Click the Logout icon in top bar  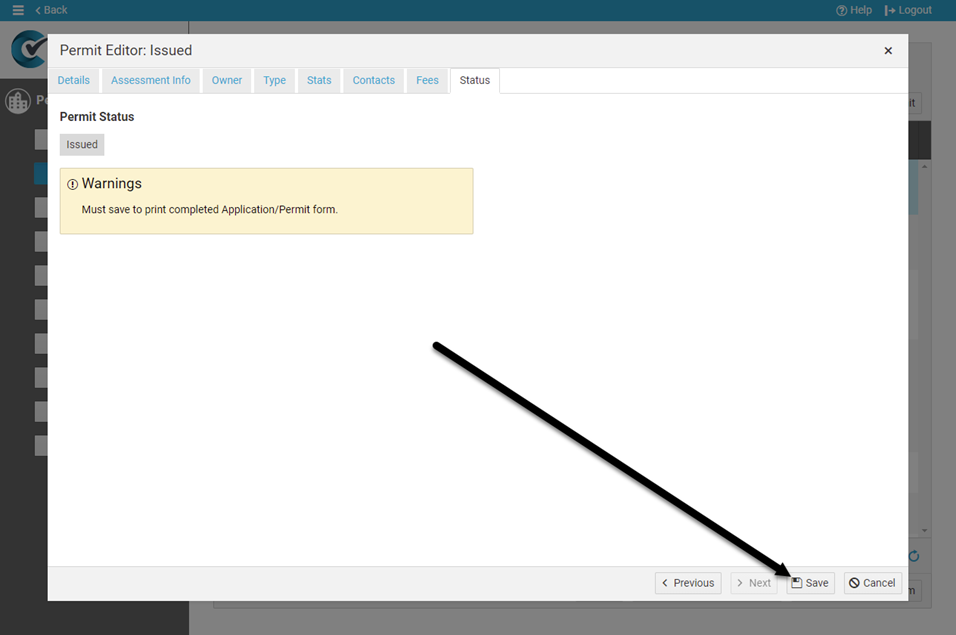889,10
